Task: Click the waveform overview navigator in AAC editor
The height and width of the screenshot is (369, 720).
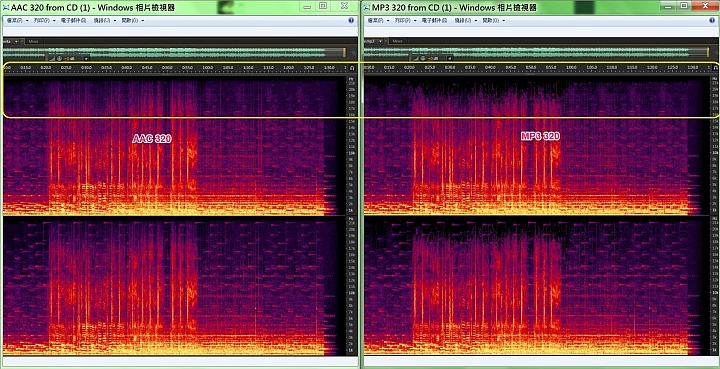Action: tap(174, 52)
